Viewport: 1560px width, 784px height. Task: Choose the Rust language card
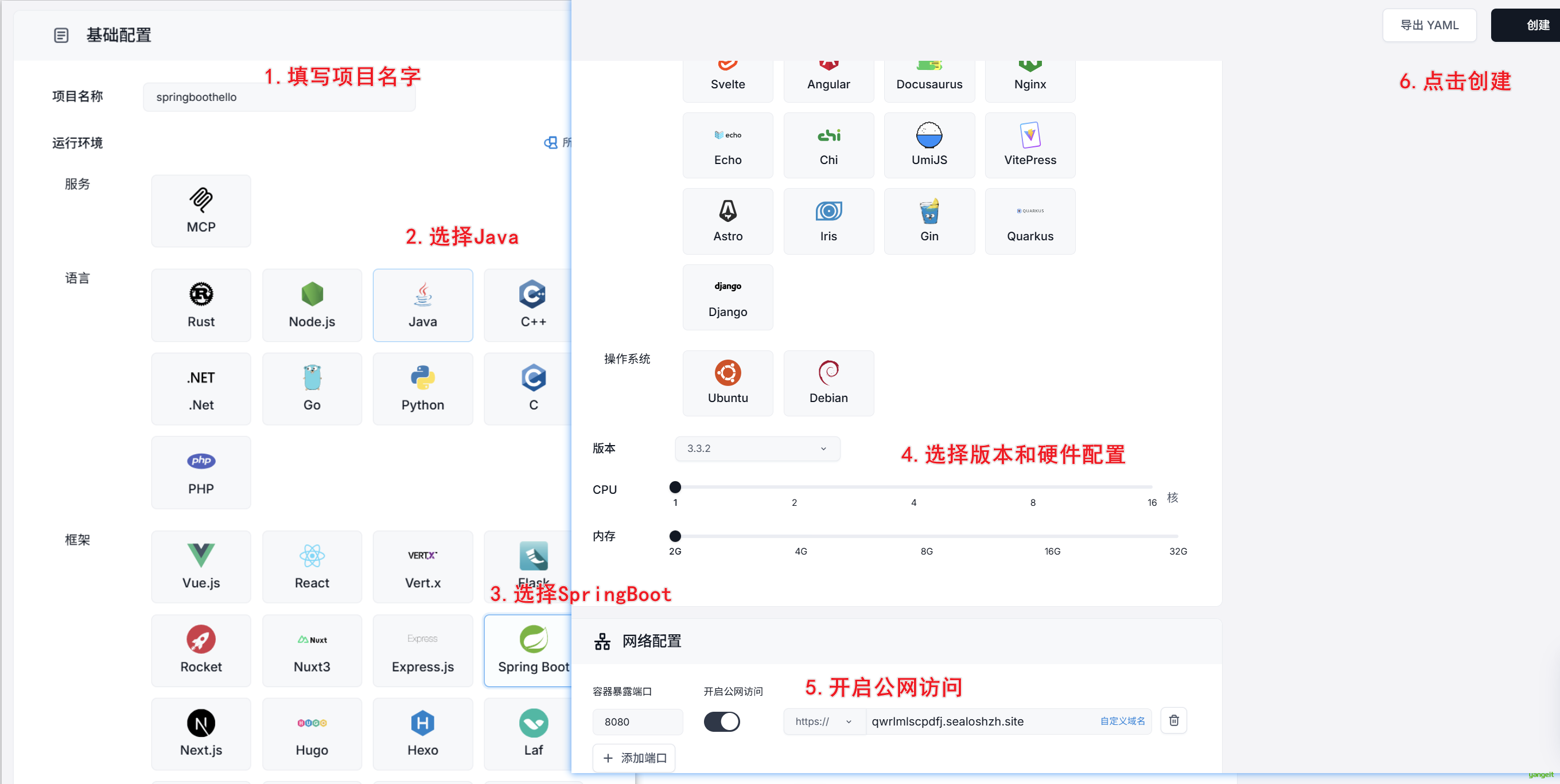tap(201, 305)
